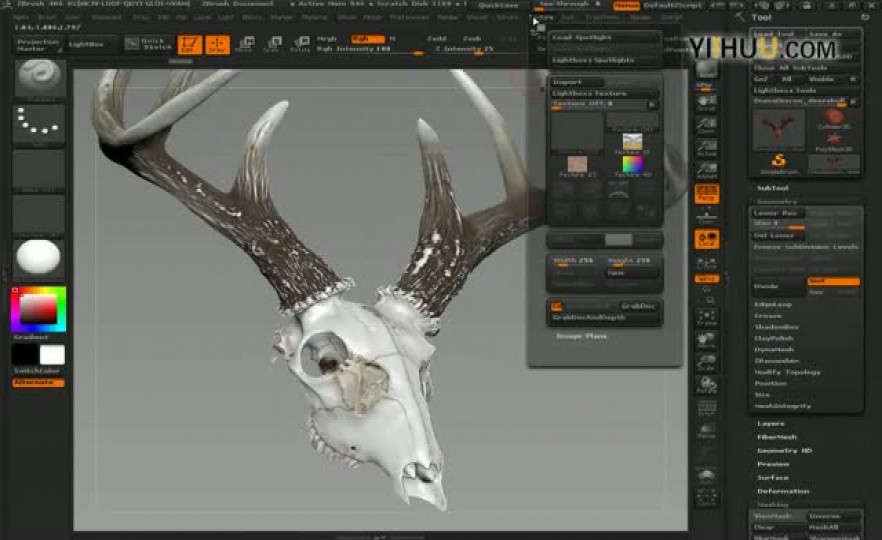Open the Zplugin menu
The width and height of the screenshot is (882, 540).
[639, 17]
